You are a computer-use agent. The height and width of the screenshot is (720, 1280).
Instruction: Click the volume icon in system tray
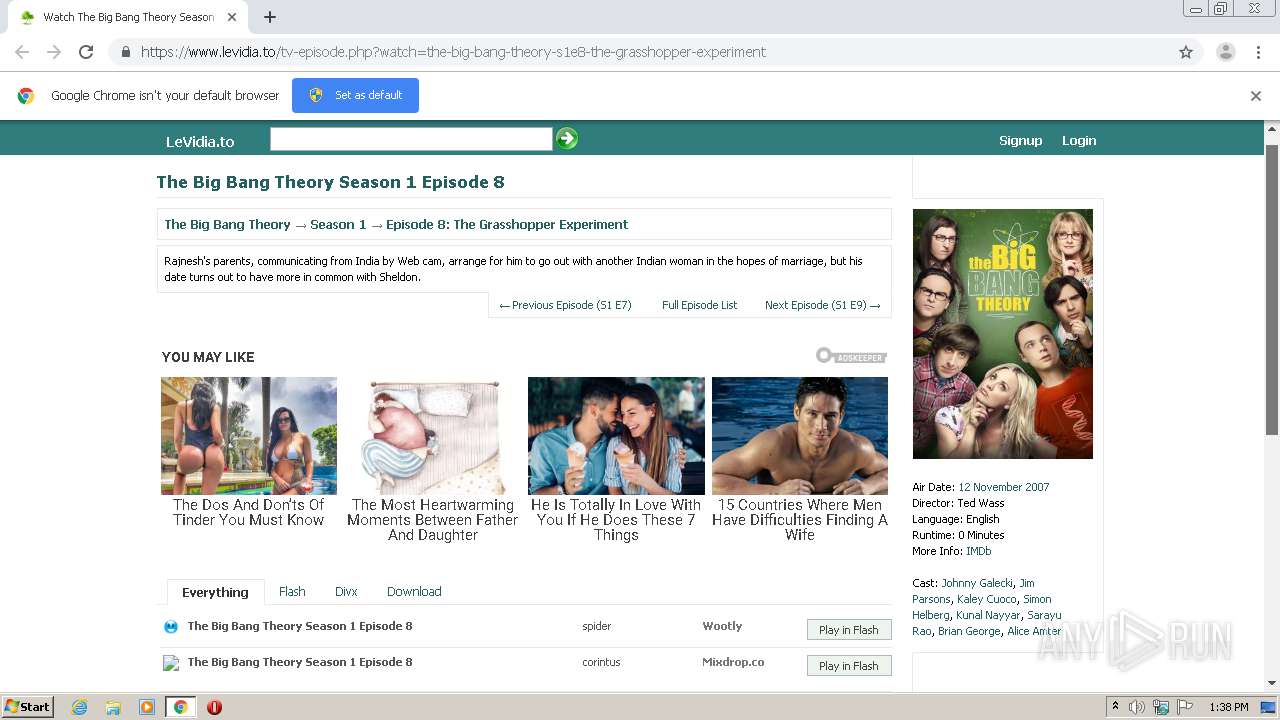pos(1137,707)
